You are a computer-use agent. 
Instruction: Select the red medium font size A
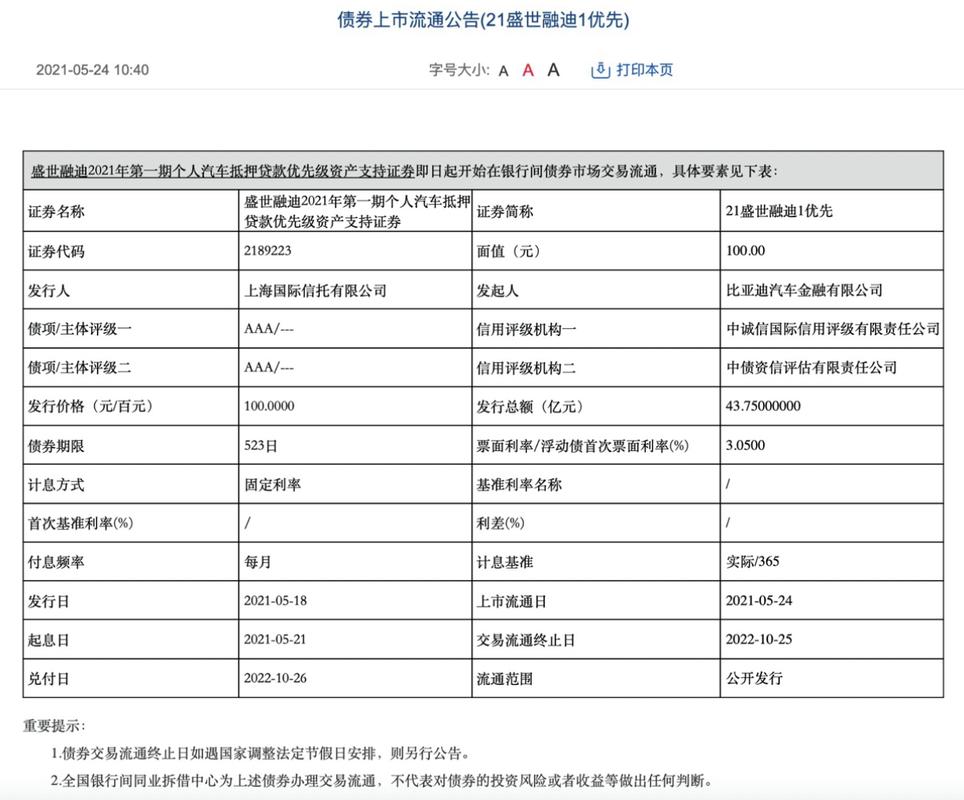tap(528, 71)
